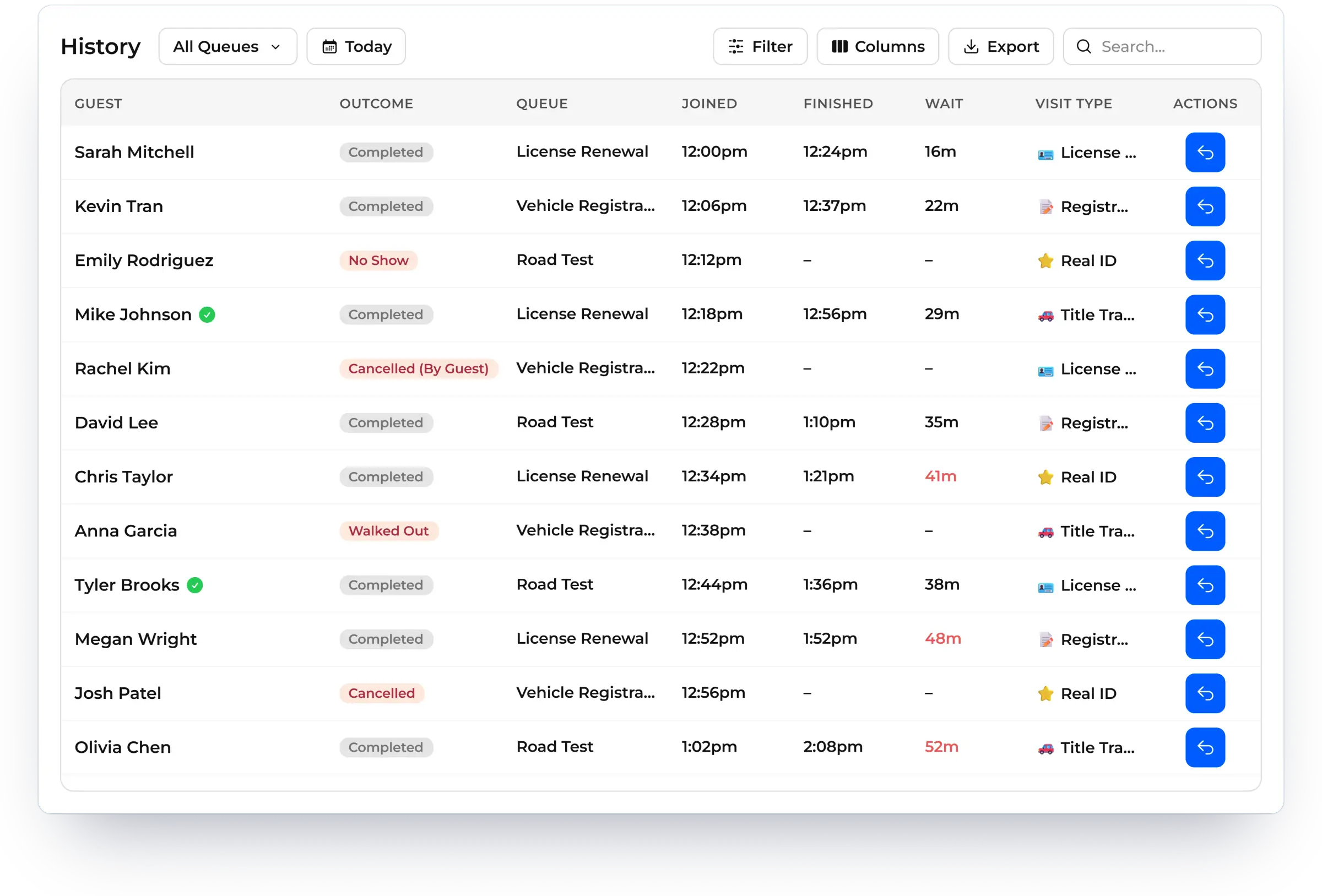Click the undo action for Chris Taylor
The width and height of the screenshot is (1322, 896).
click(1205, 477)
